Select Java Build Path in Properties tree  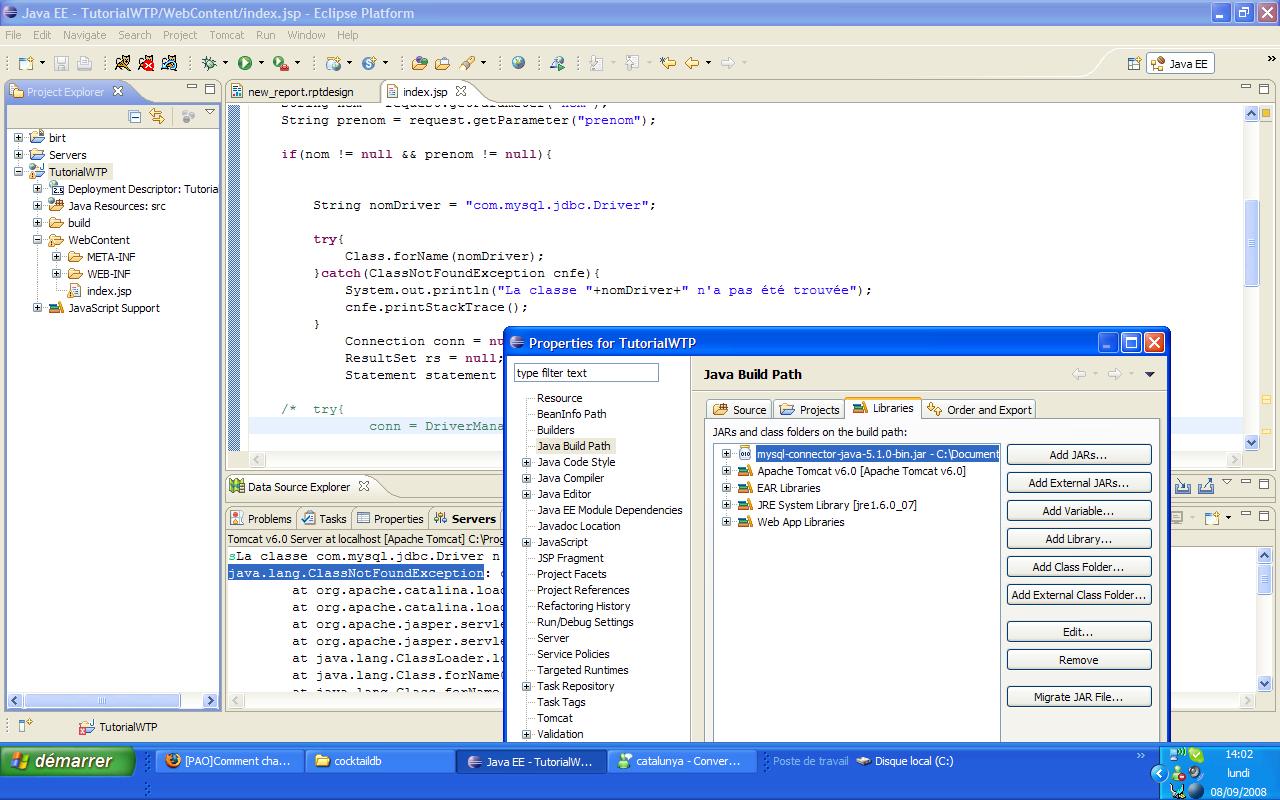573,446
